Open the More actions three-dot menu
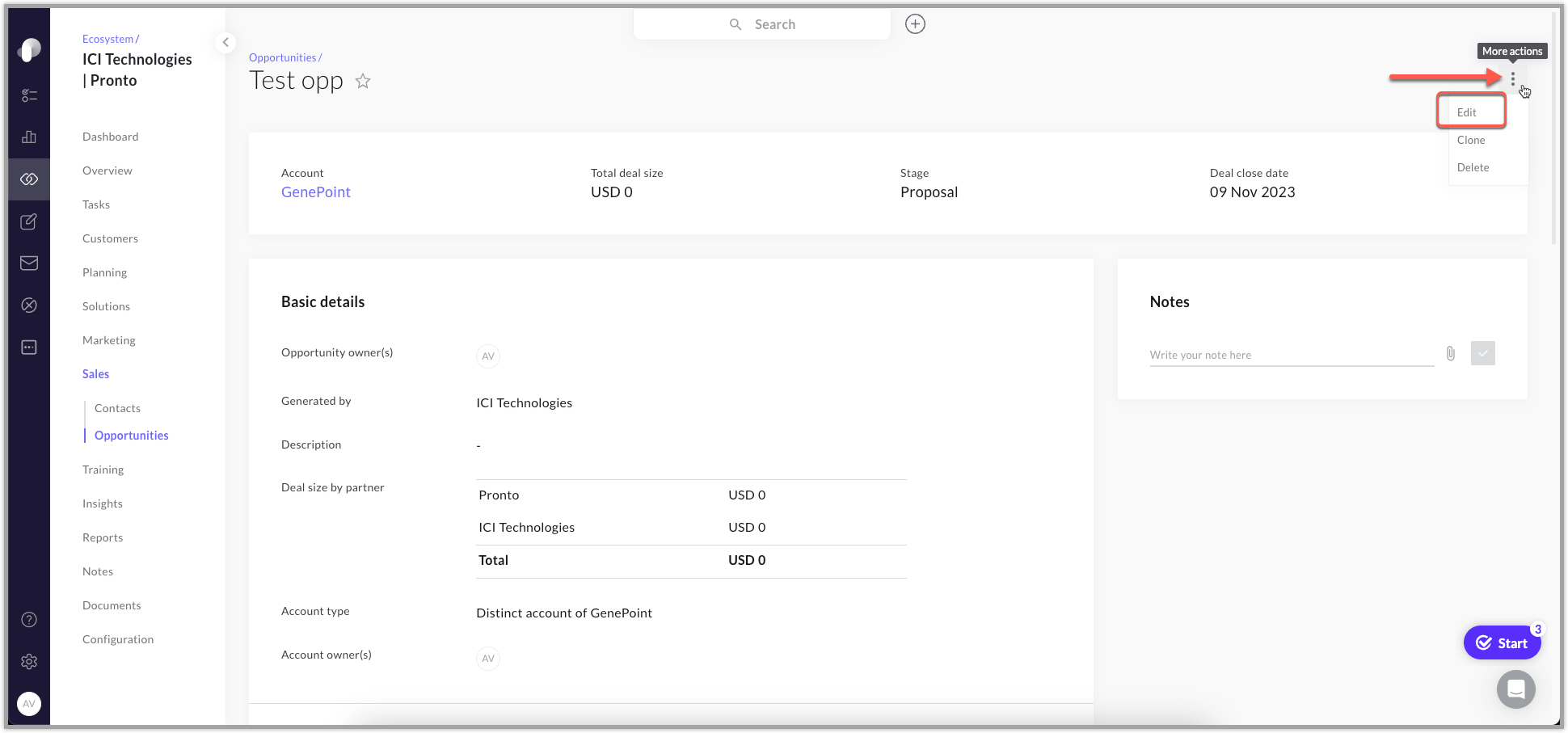 [1513, 78]
